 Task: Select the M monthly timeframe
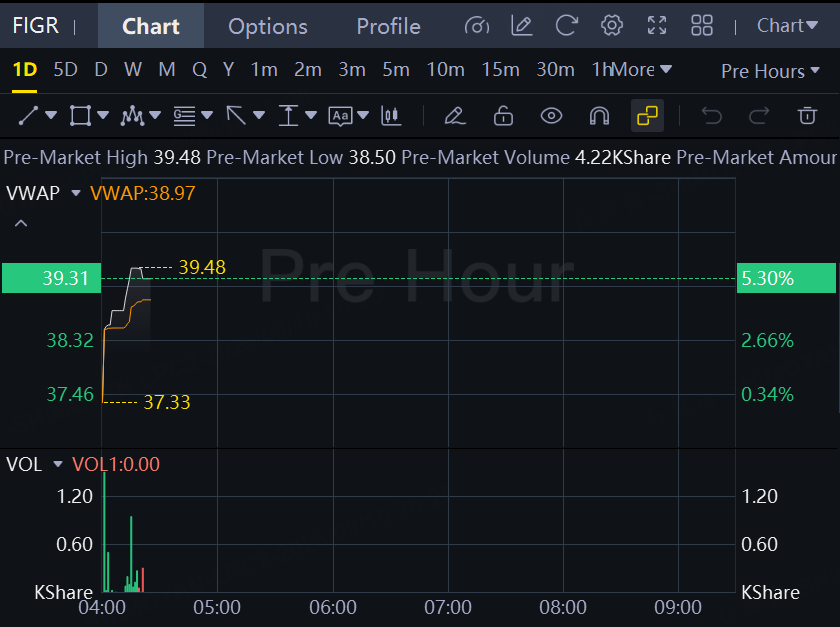pyautogui.click(x=167, y=70)
